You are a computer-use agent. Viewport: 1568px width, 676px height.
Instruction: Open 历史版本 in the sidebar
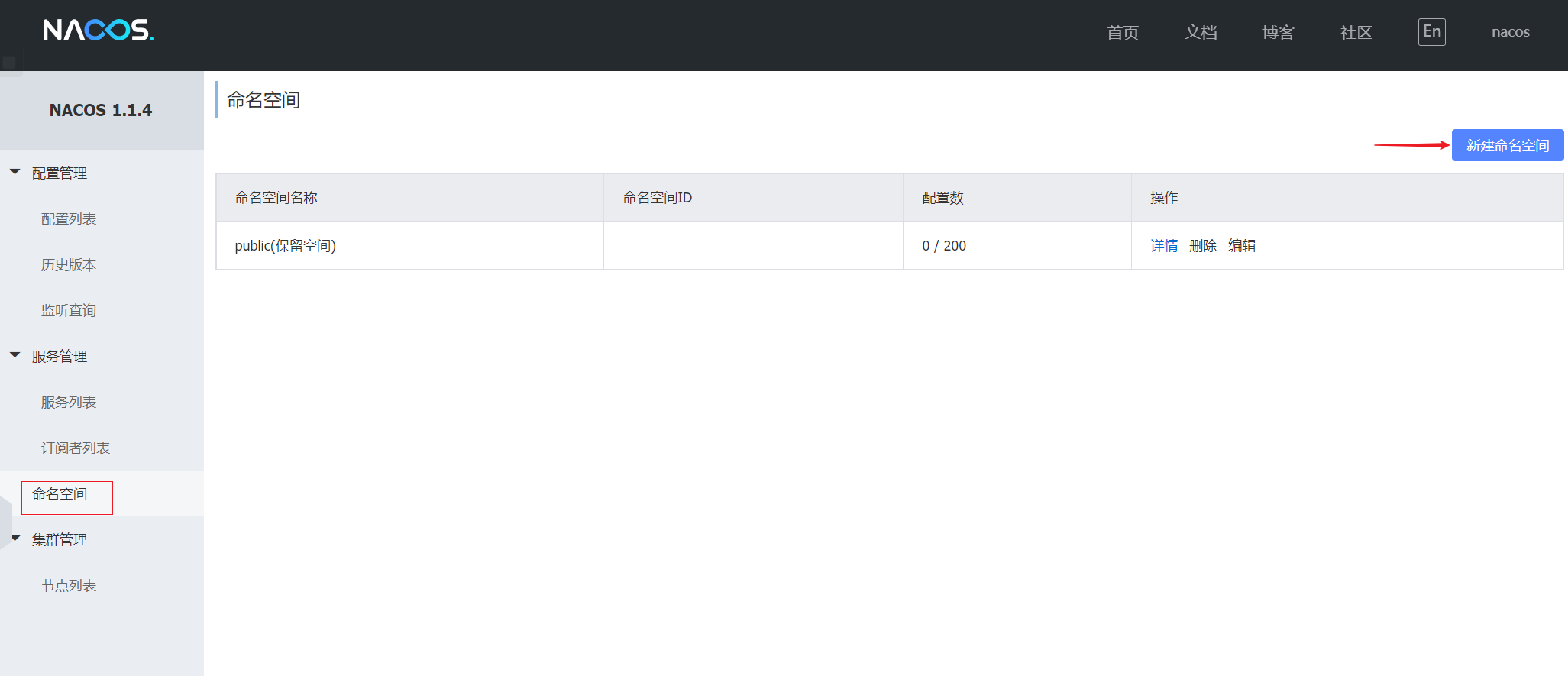pyautogui.click(x=69, y=265)
